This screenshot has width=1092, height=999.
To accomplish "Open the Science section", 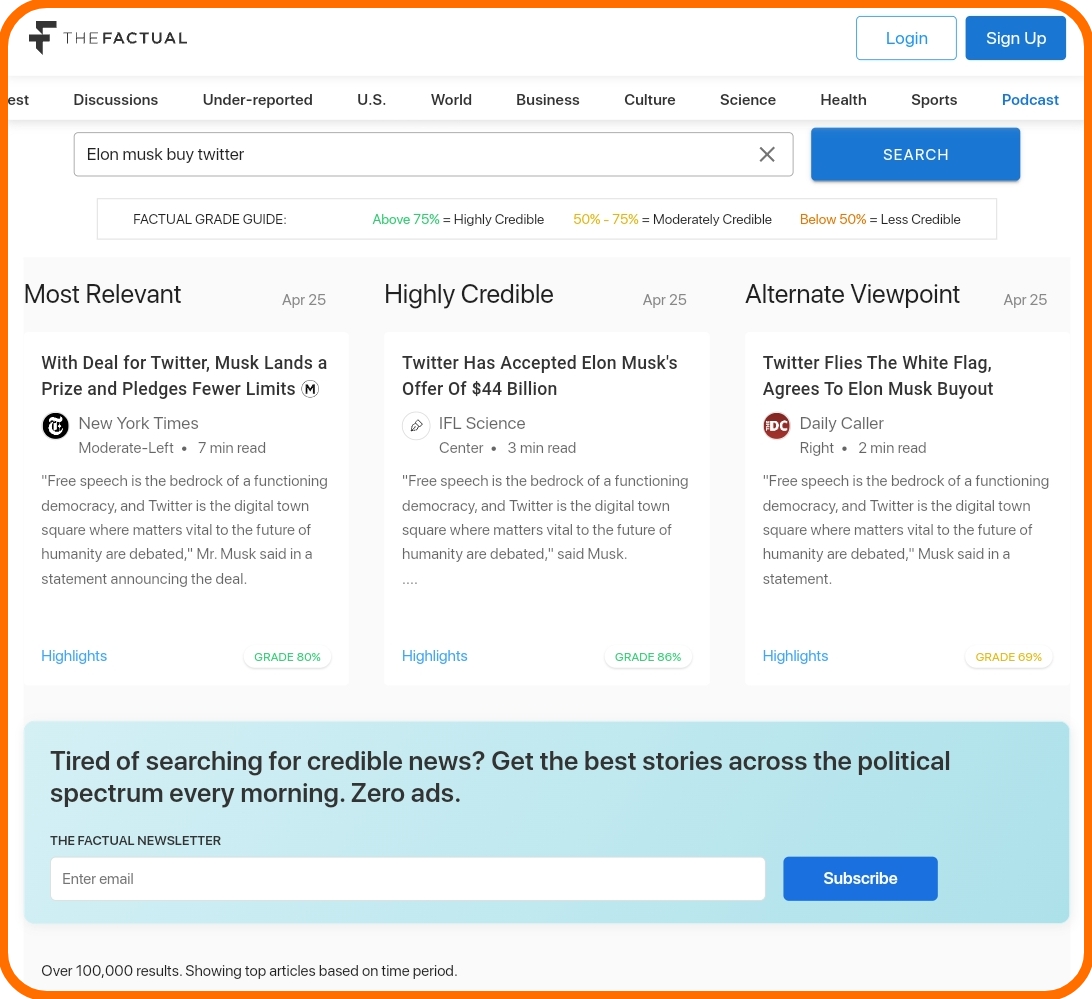I will point(747,100).
